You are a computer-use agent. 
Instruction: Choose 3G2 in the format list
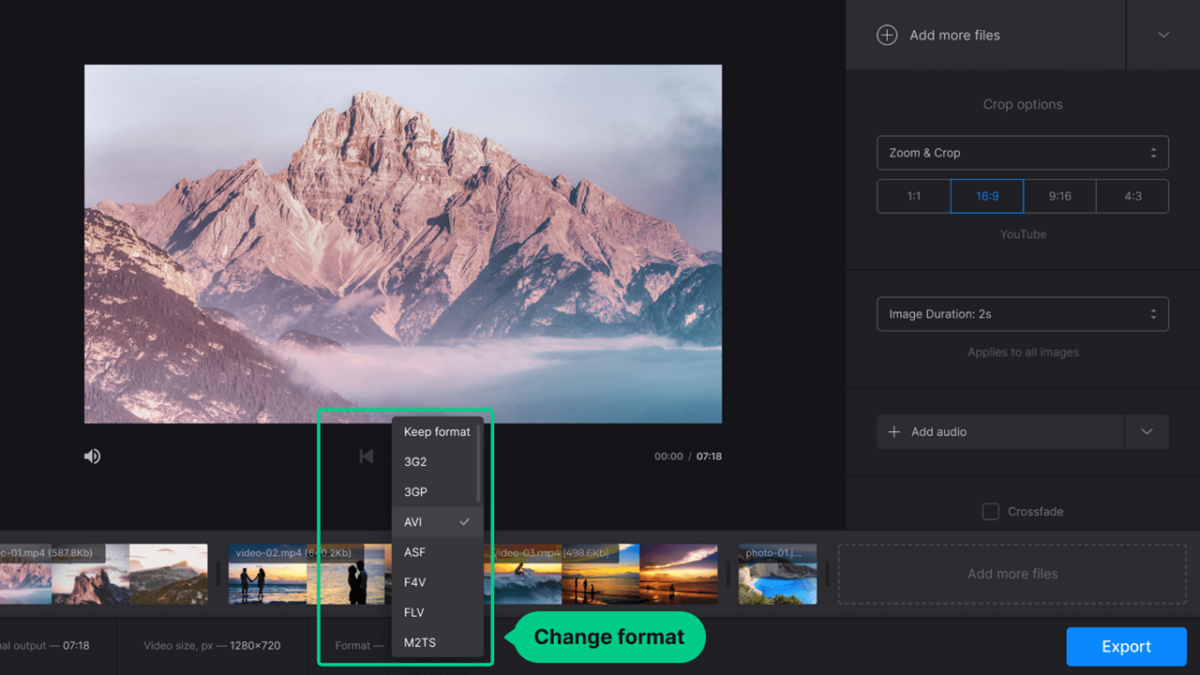(x=437, y=462)
